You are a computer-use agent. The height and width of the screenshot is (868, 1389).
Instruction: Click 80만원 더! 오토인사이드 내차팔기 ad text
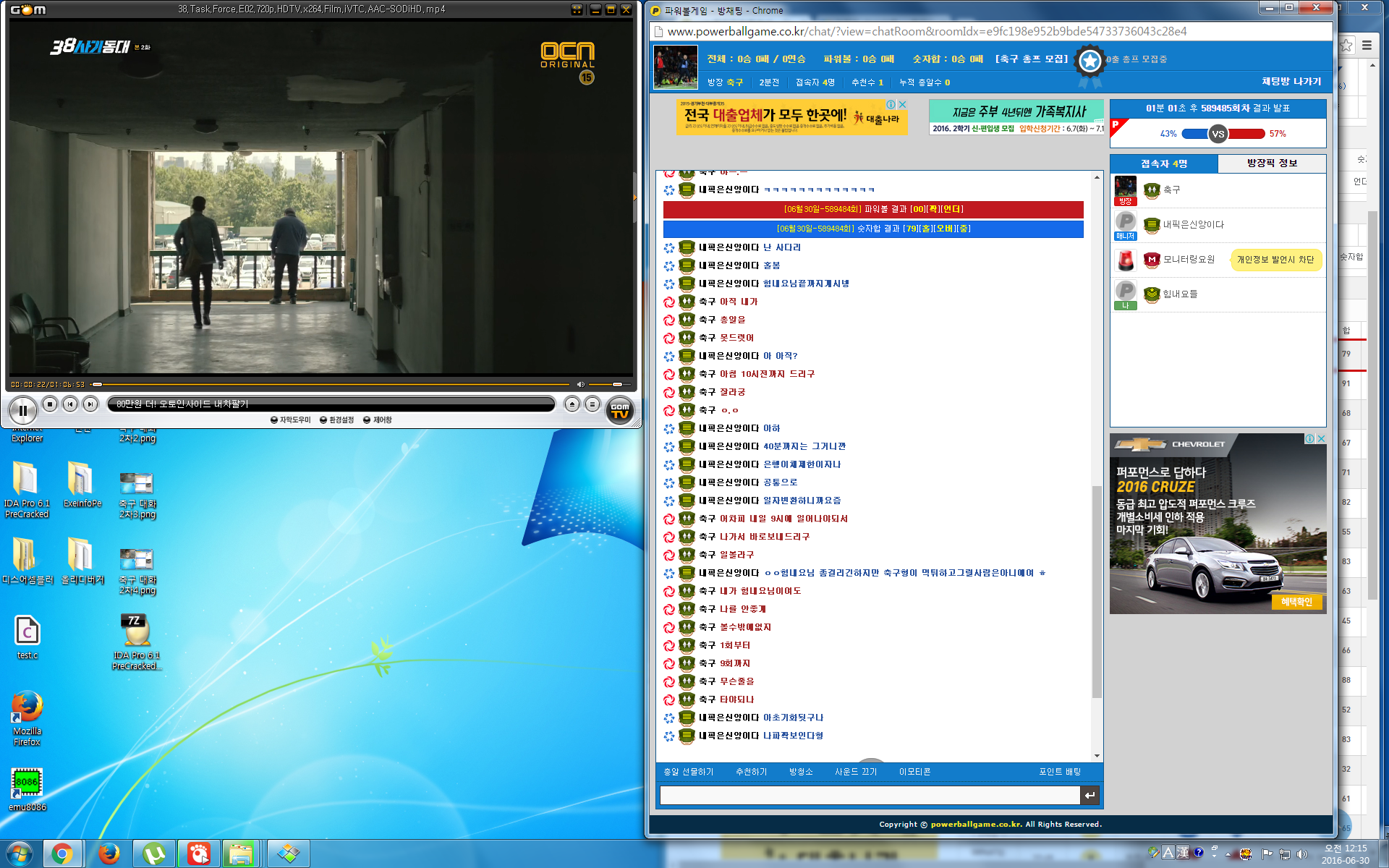(182, 404)
